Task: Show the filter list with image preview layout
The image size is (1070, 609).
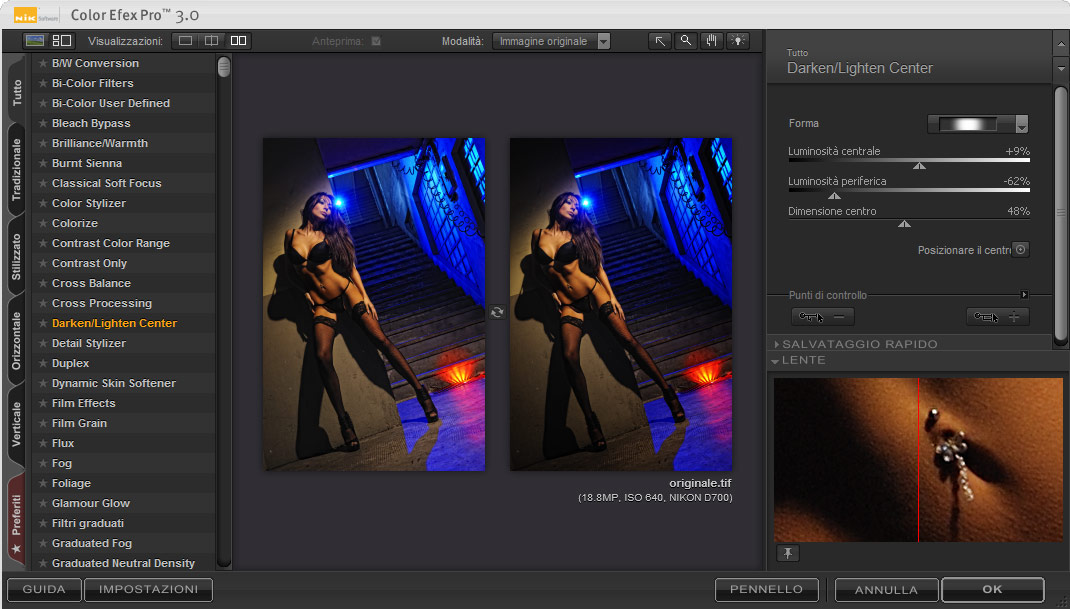Action: click(35, 41)
